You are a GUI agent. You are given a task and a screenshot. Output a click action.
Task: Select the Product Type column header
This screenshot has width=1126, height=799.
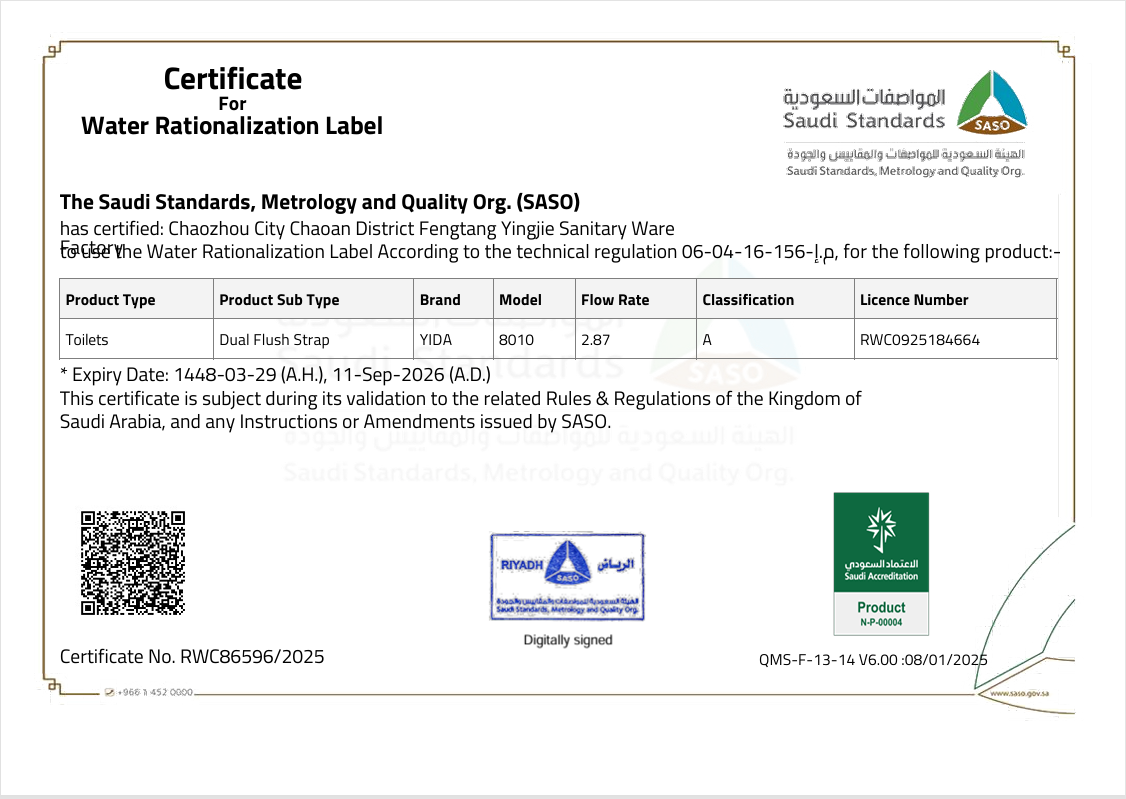coord(111,300)
